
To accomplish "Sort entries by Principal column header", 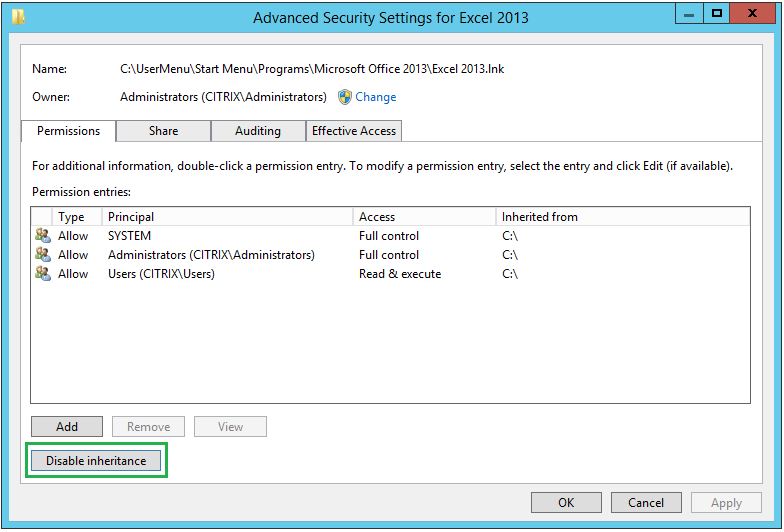I will pos(228,216).
